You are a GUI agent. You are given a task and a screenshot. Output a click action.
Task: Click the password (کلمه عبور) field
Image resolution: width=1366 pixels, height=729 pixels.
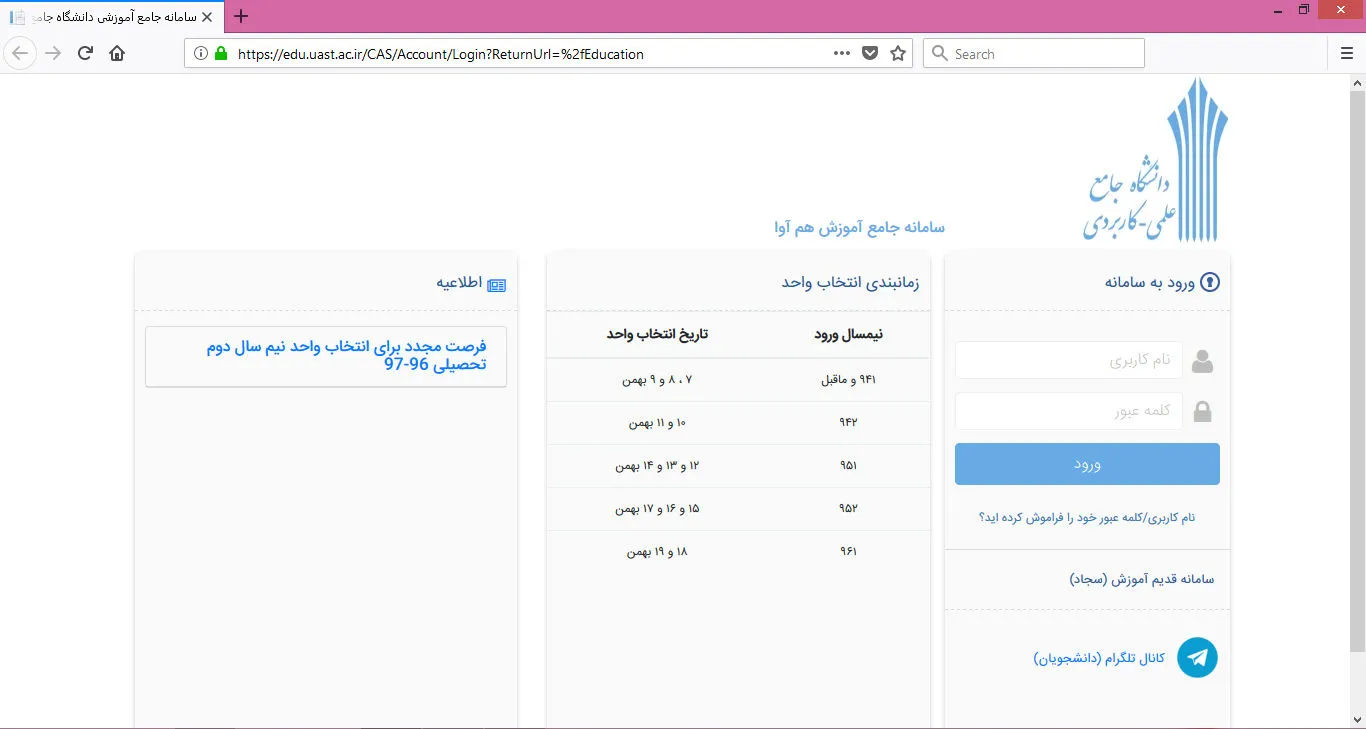[x=1068, y=411]
